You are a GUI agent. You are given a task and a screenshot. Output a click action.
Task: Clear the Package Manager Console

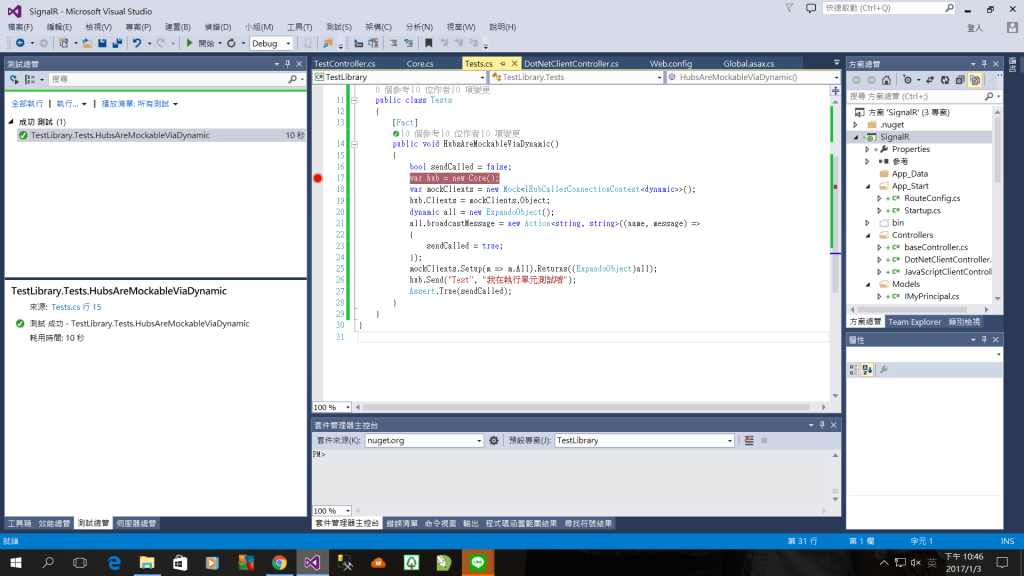coord(749,440)
